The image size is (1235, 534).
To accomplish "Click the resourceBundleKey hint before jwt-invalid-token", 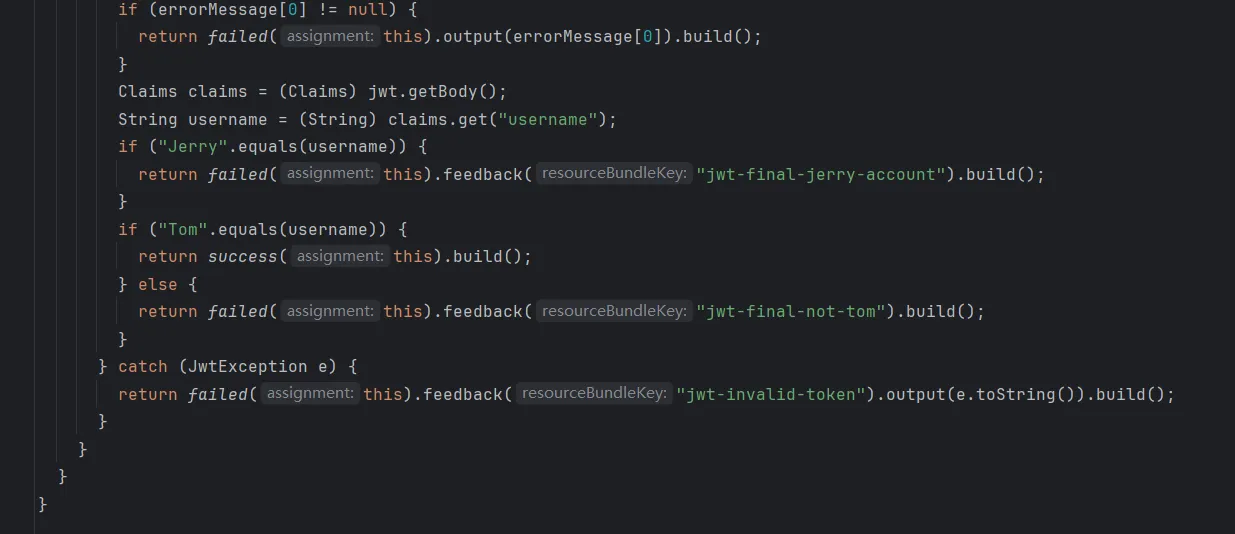I will coord(594,394).
